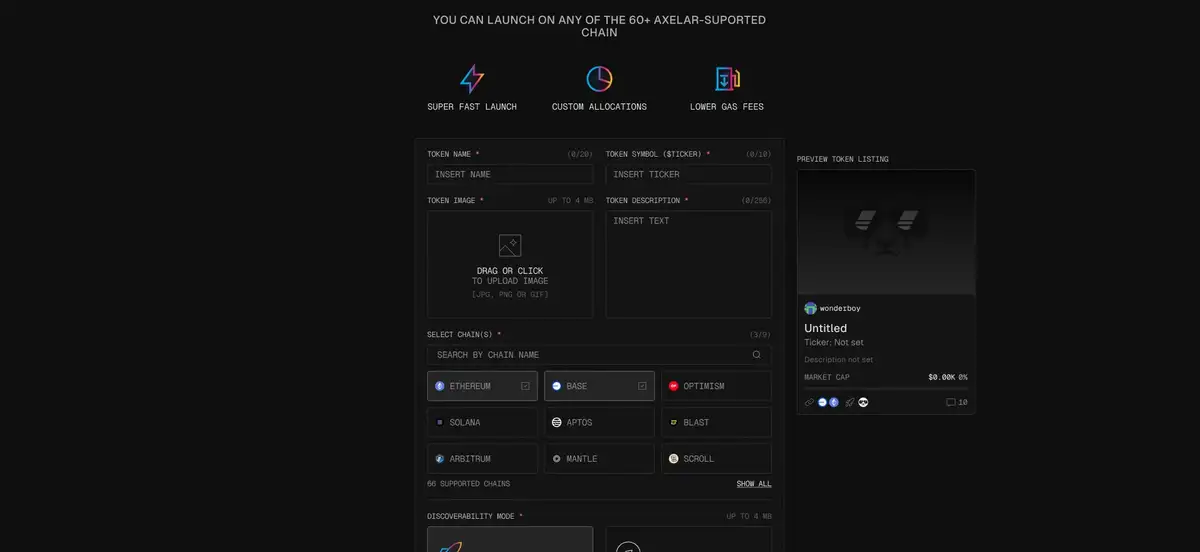Click the Lower Gas Fees icon

click(x=727, y=79)
